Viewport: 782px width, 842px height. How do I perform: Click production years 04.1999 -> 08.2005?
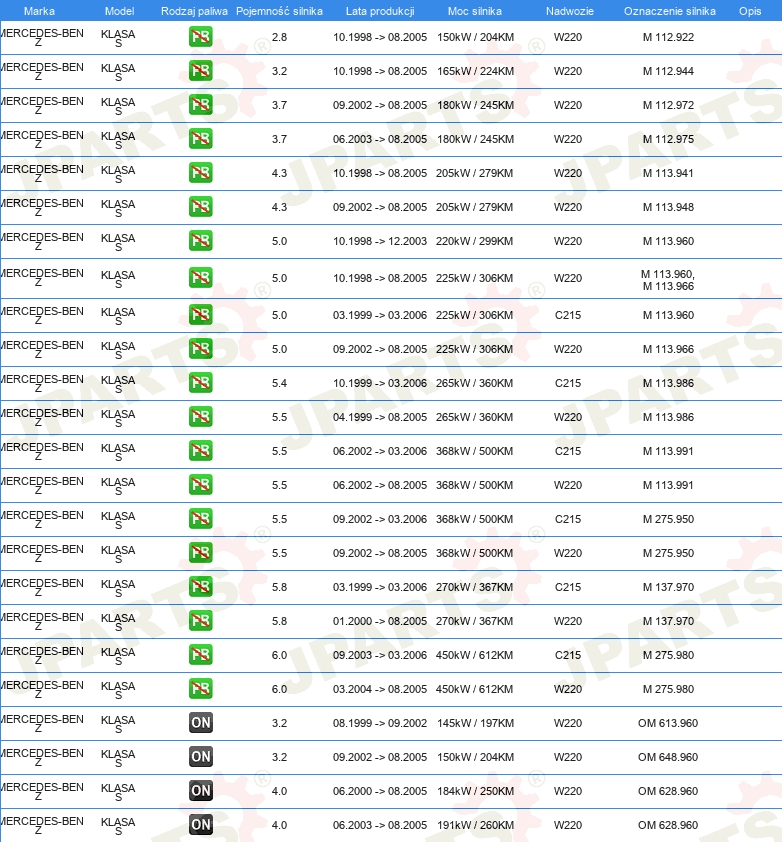click(x=380, y=417)
